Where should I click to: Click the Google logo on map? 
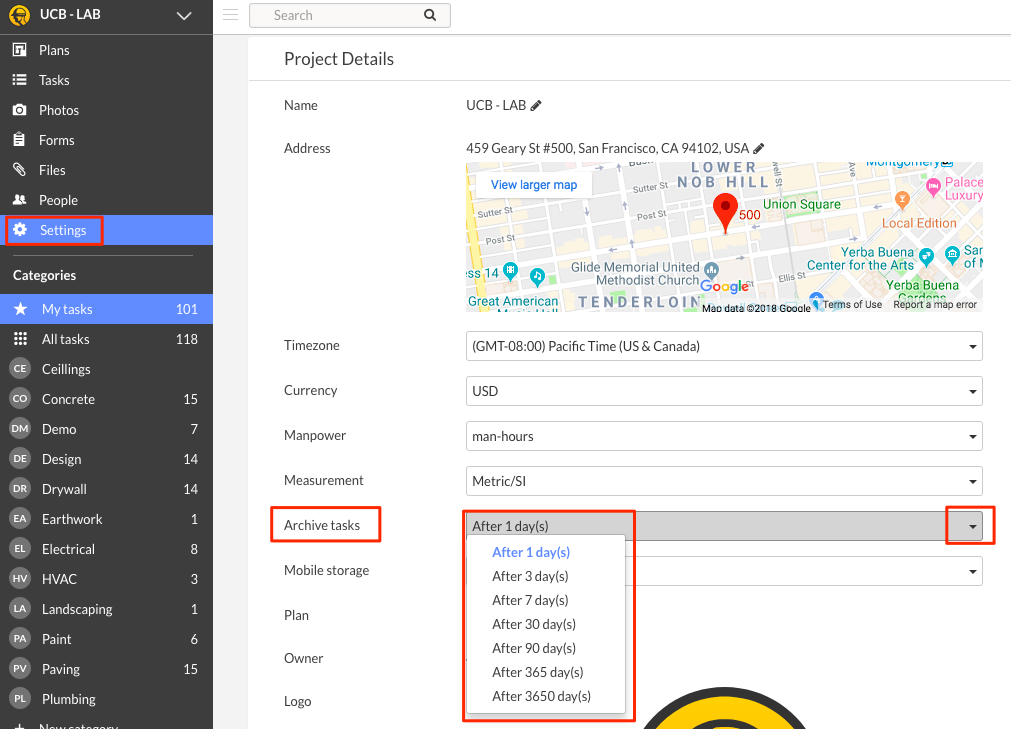click(725, 286)
